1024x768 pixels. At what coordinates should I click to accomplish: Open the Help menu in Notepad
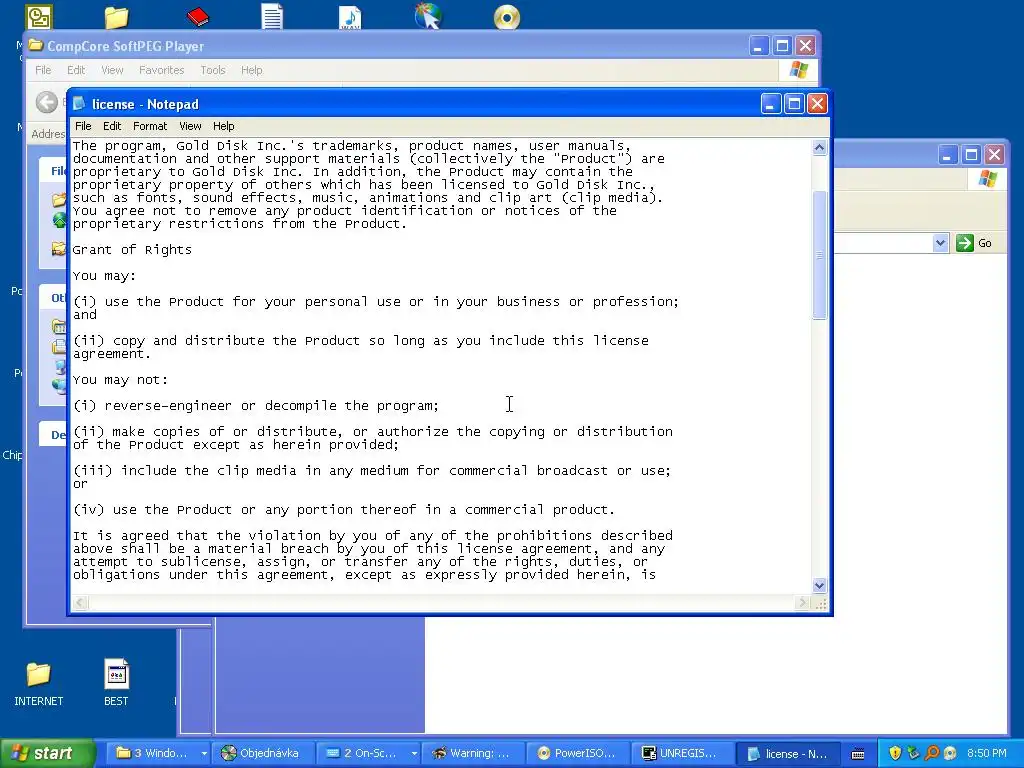pos(223,126)
